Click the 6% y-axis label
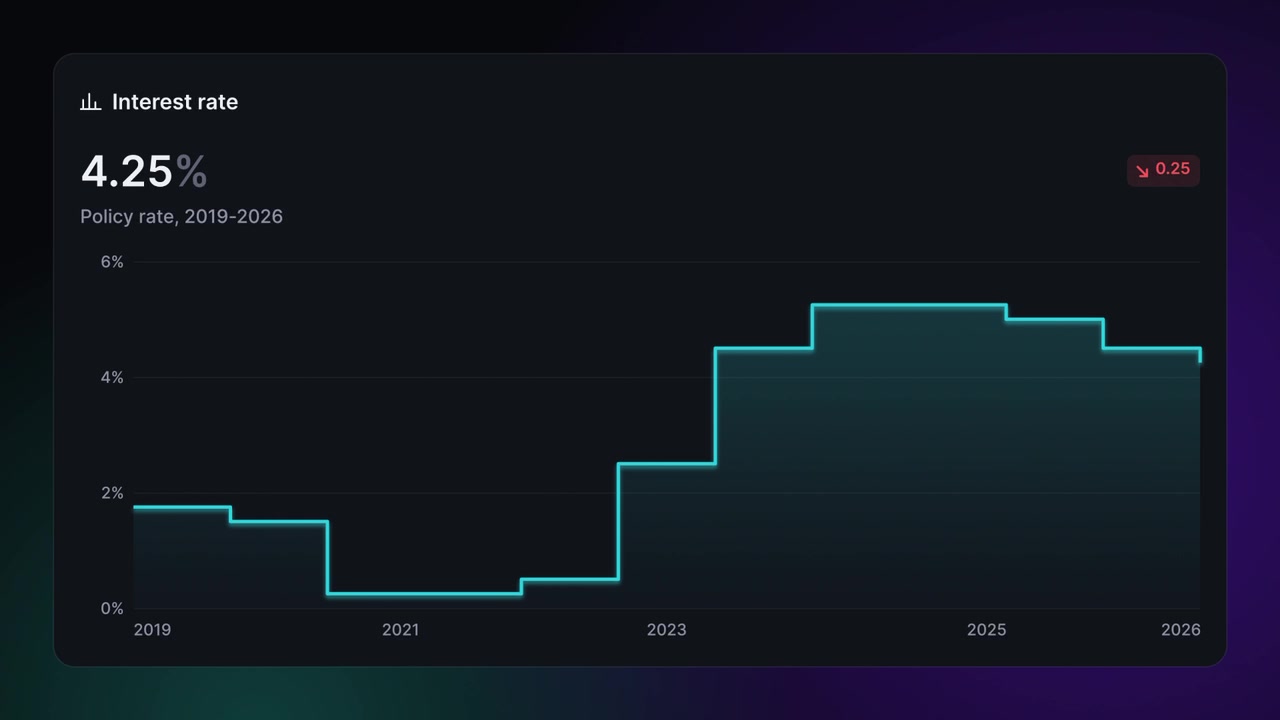 pyautogui.click(x=112, y=262)
